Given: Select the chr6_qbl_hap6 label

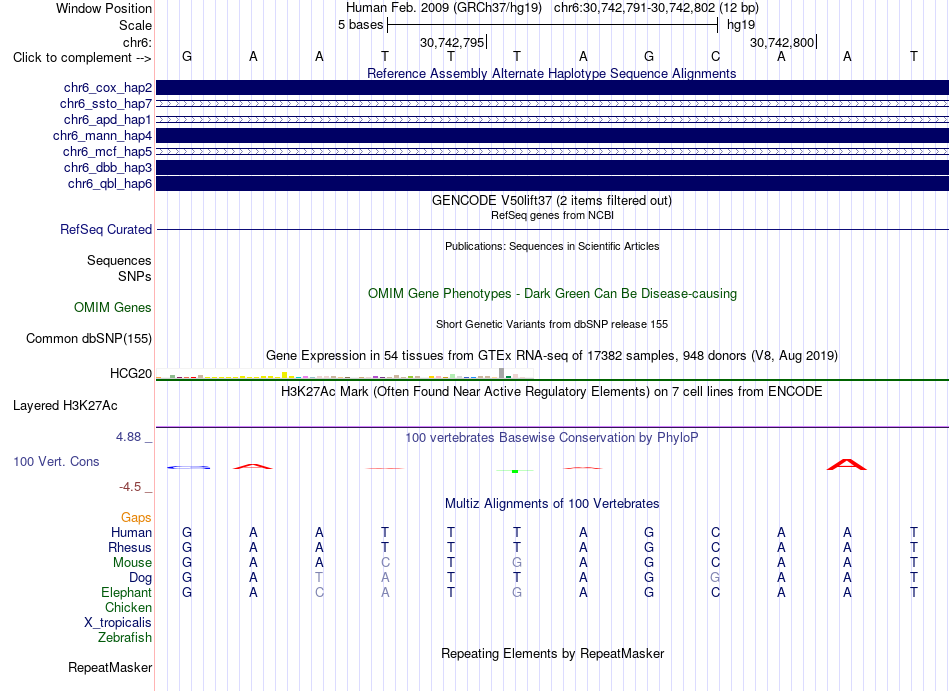Looking at the screenshot, I should click(x=110, y=183).
